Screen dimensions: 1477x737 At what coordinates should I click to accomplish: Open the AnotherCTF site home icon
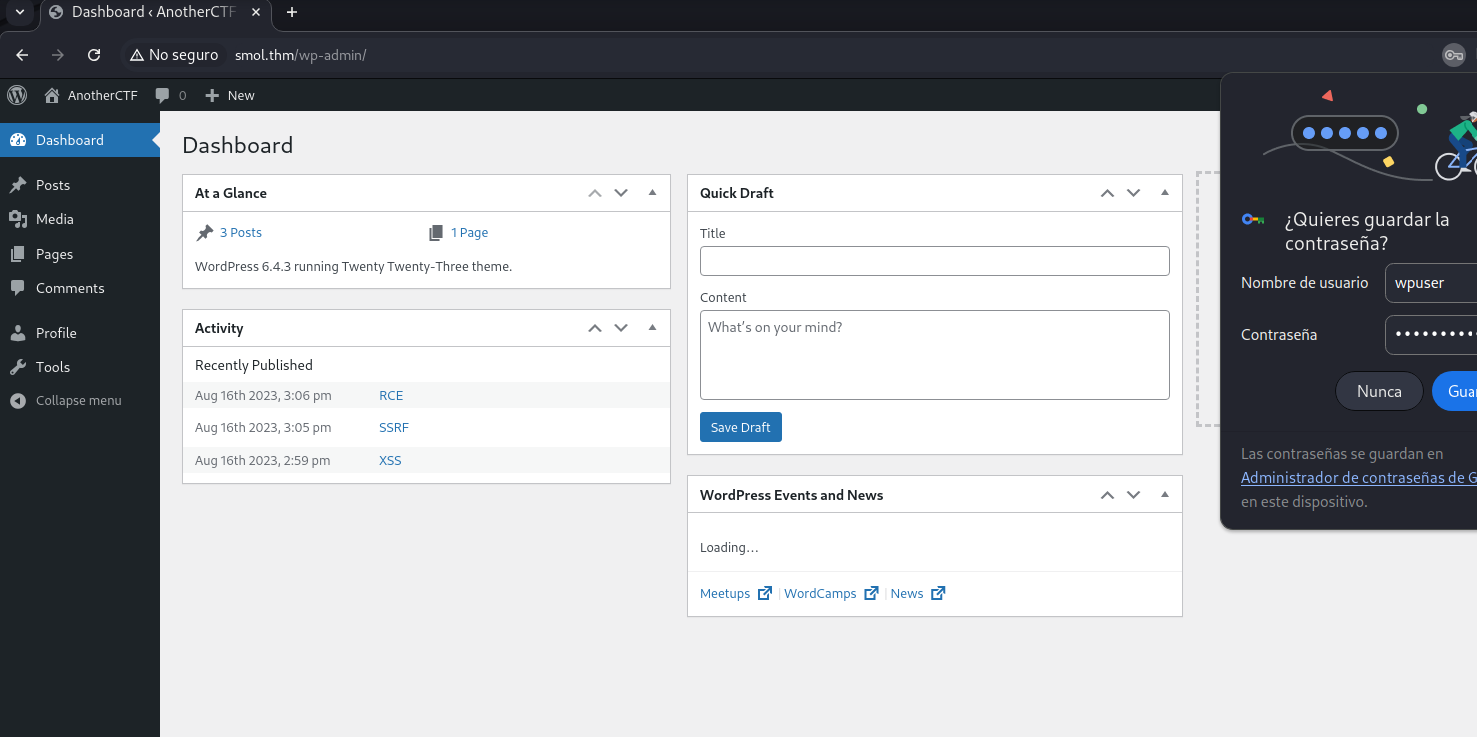point(52,95)
